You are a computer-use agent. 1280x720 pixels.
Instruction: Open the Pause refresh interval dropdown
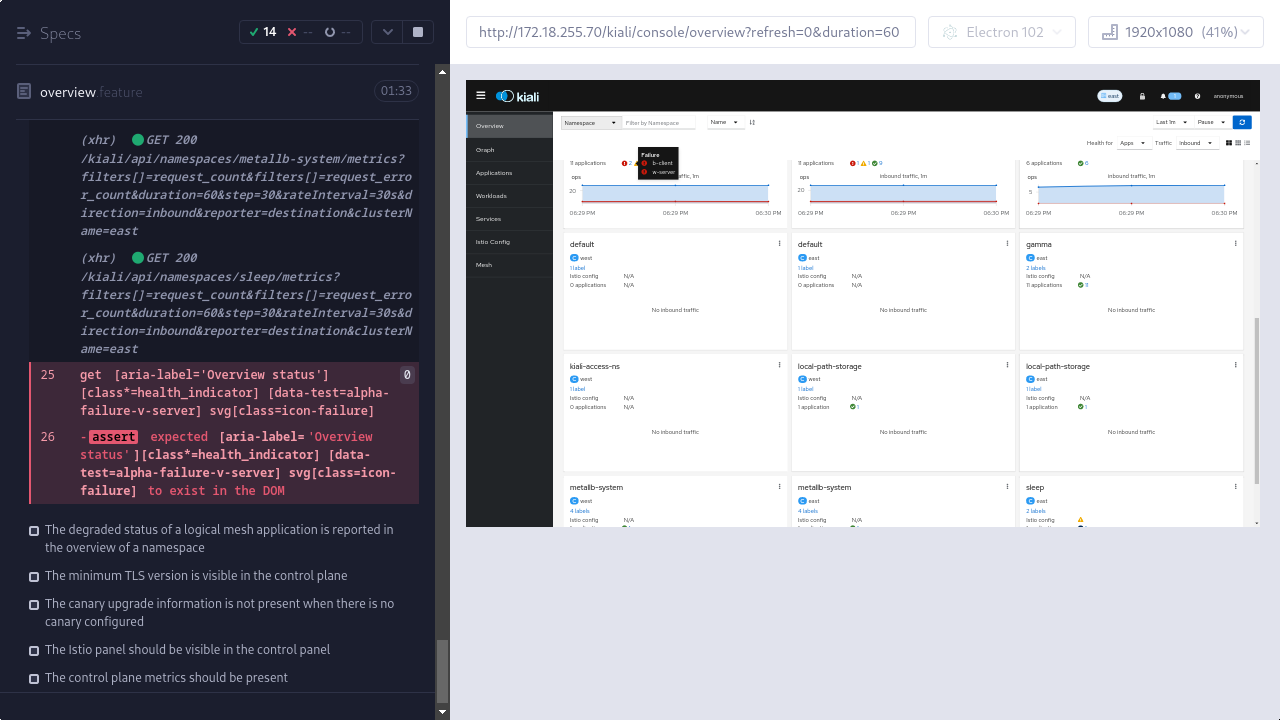click(x=1213, y=122)
